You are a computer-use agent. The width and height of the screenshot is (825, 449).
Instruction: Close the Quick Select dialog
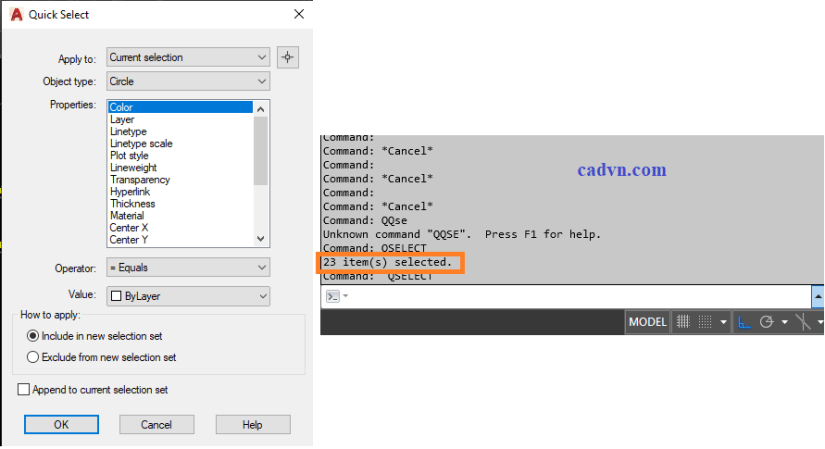(299, 14)
